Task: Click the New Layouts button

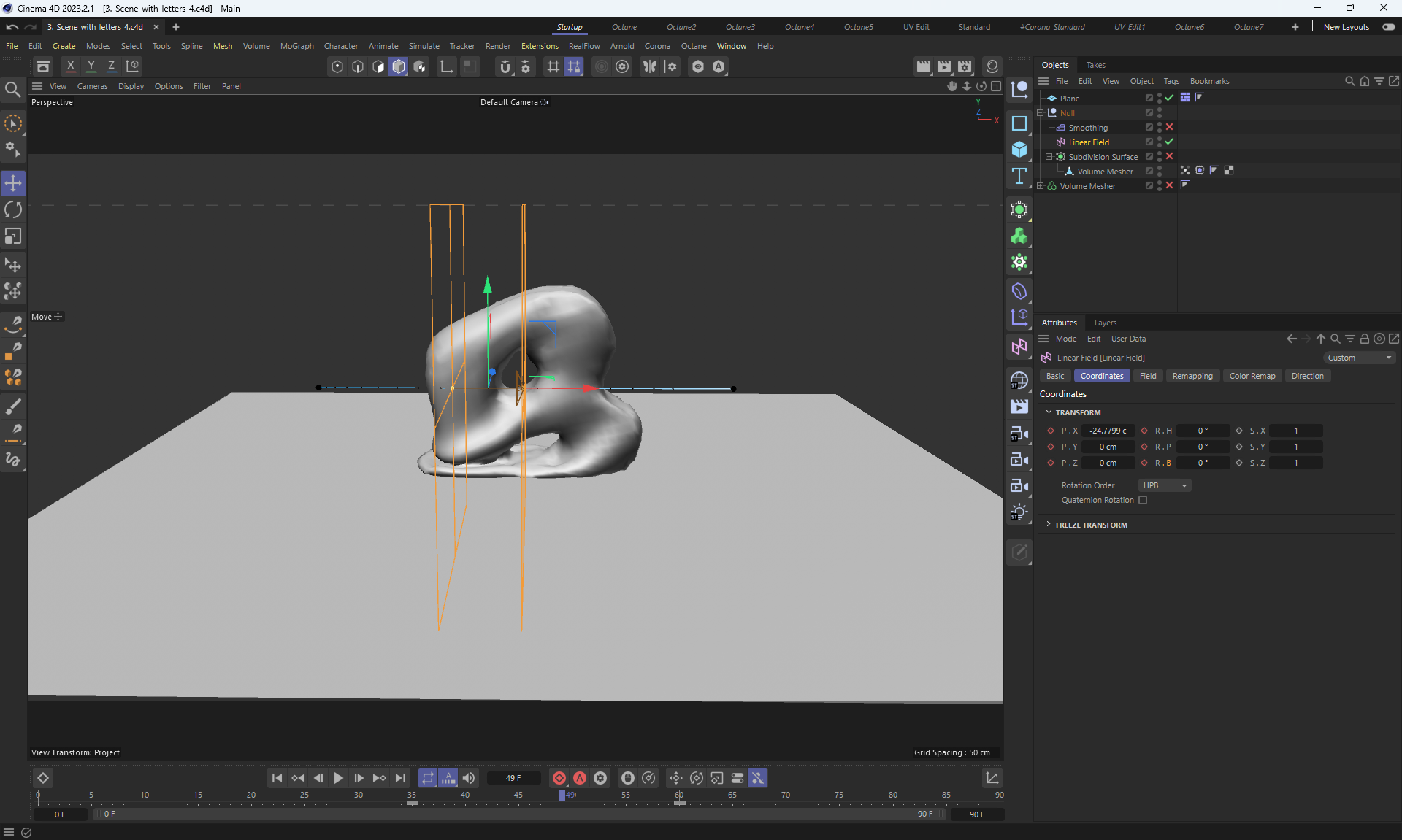Action: 1346,27
